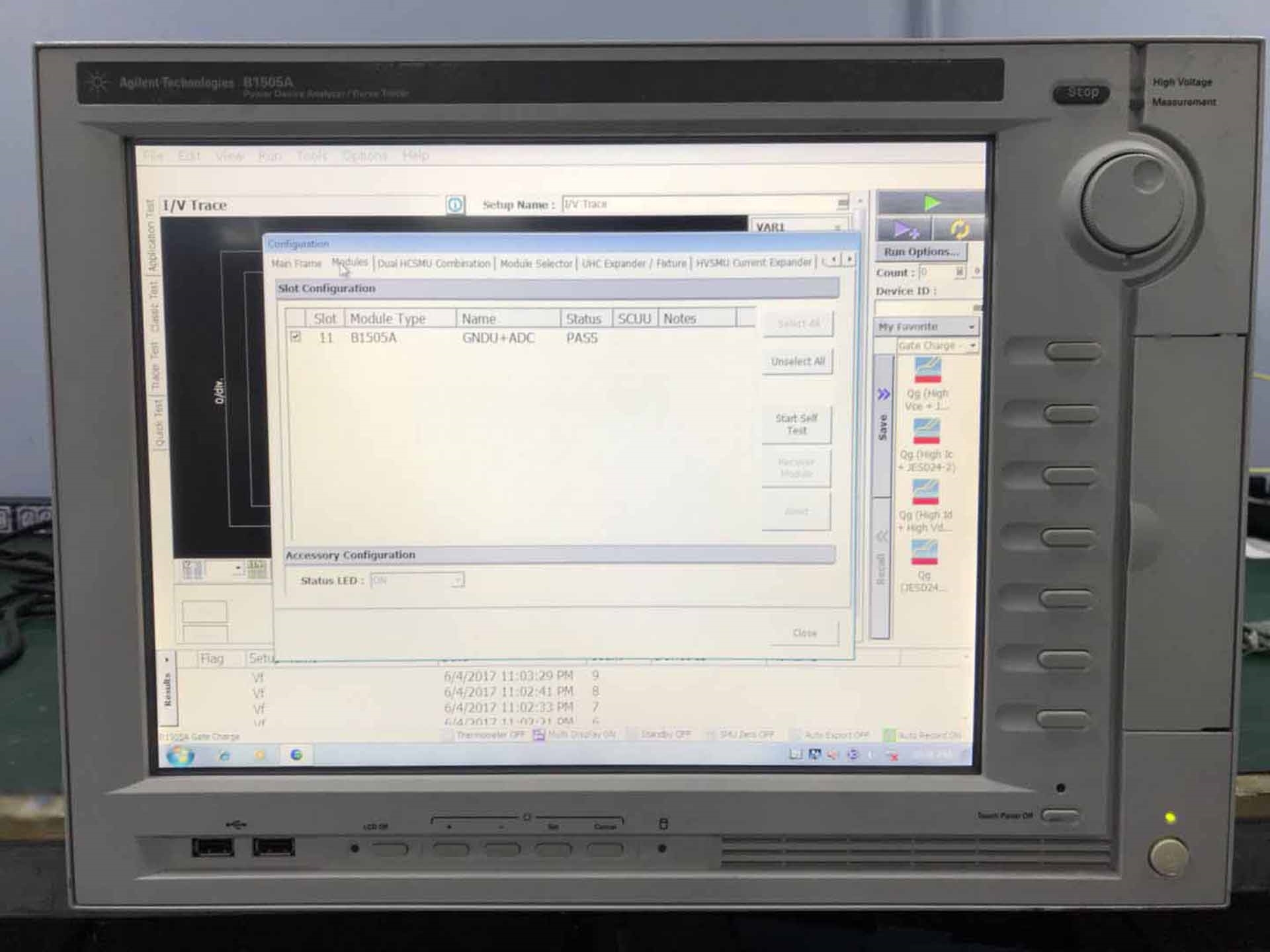Switch to the Modules tab

coord(349,262)
